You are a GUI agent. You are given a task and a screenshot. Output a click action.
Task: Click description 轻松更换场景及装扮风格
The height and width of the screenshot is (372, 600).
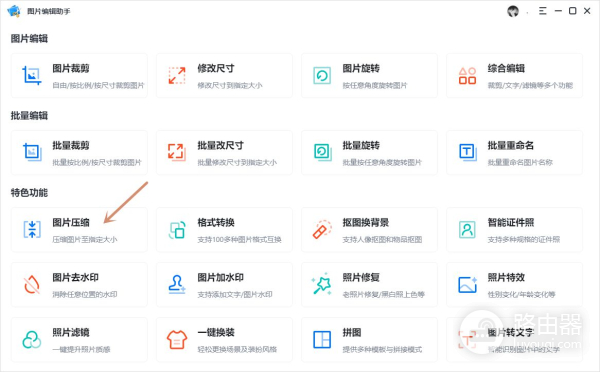click(x=237, y=349)
